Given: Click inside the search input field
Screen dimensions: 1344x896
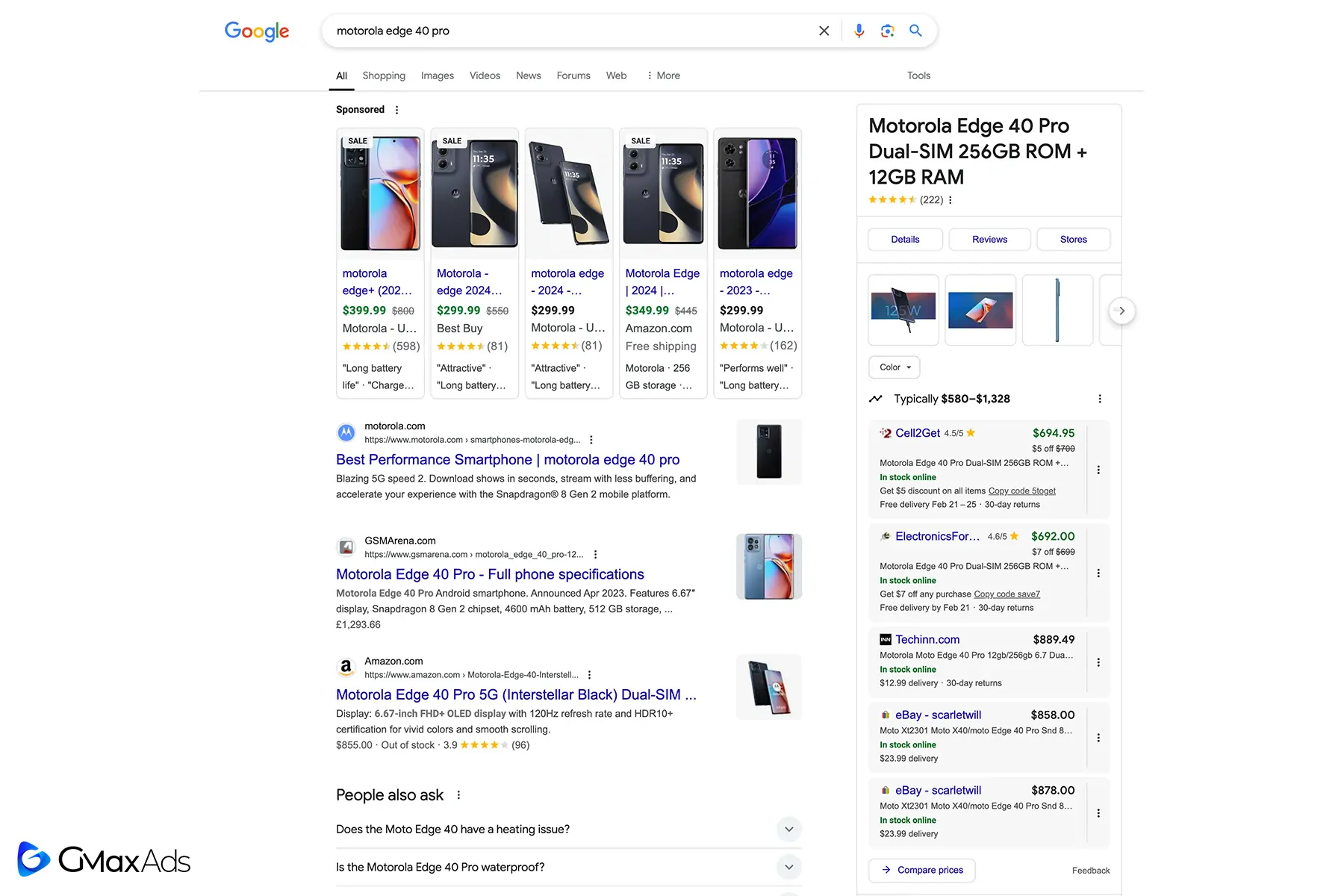Looking at the screenshot, I should pos(571,31).
